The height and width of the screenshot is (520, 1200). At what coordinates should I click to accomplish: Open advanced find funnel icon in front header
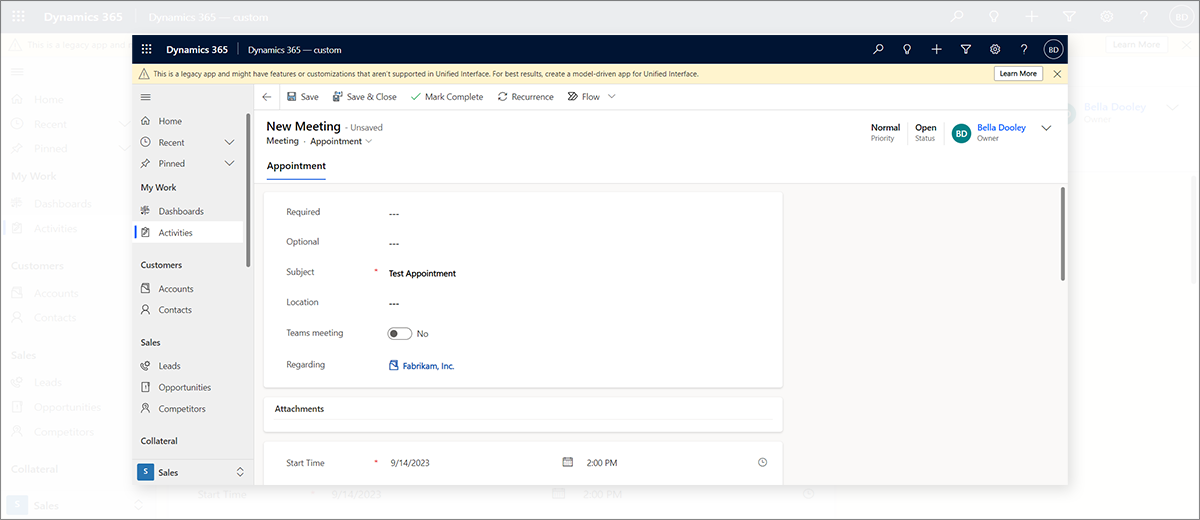click(966, 49)
